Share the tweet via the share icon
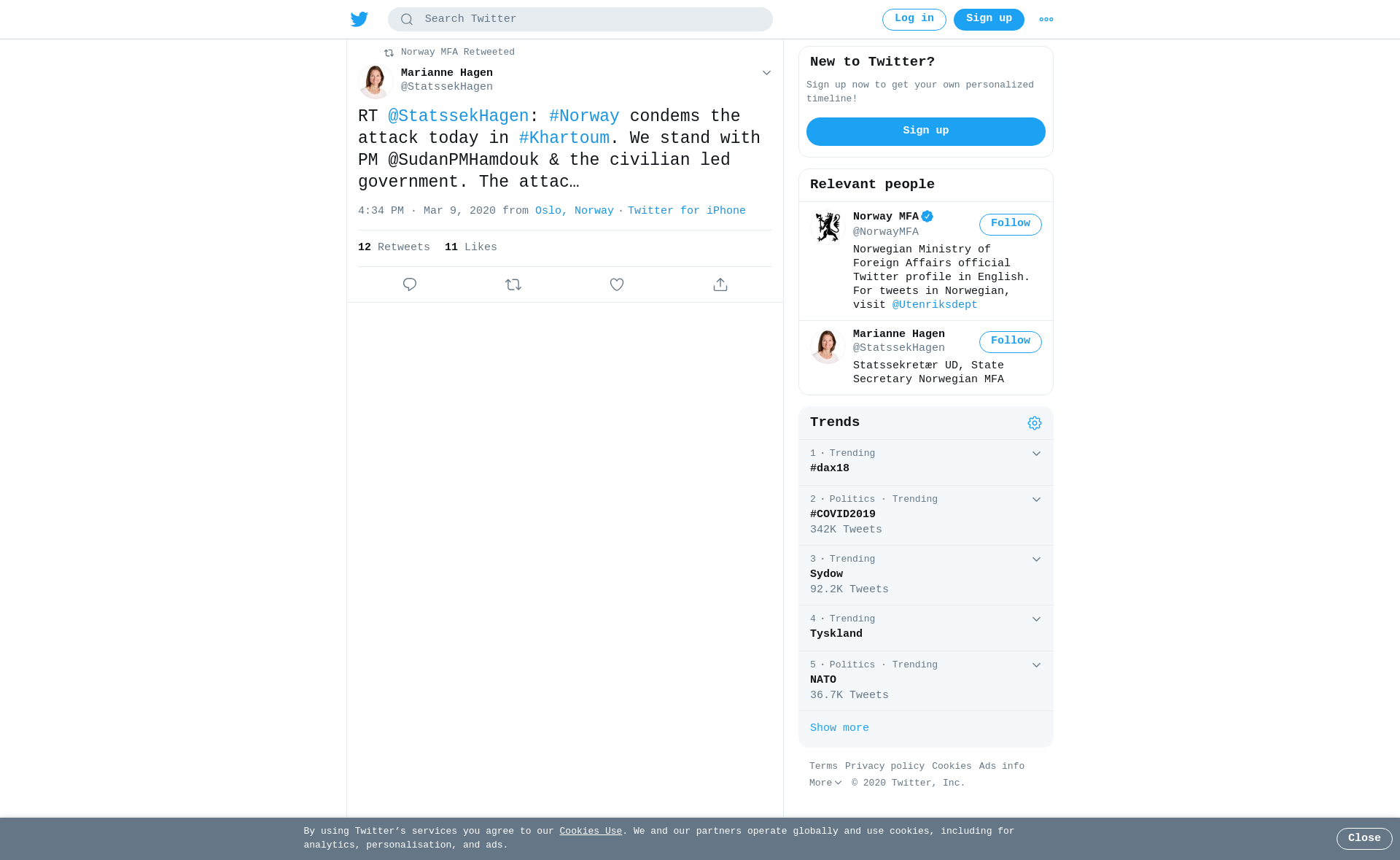The width and height of the screenshot is (1400, 860). tap(720, 284)
